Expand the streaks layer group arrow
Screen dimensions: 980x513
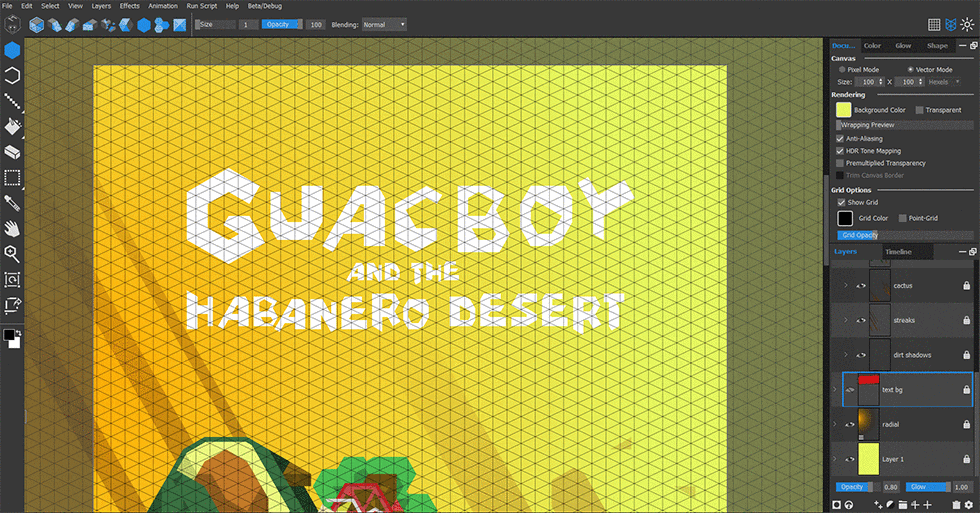[845, 321]
